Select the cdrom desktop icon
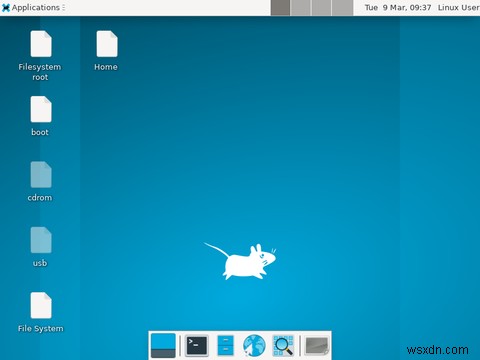 tap(41, 175)
